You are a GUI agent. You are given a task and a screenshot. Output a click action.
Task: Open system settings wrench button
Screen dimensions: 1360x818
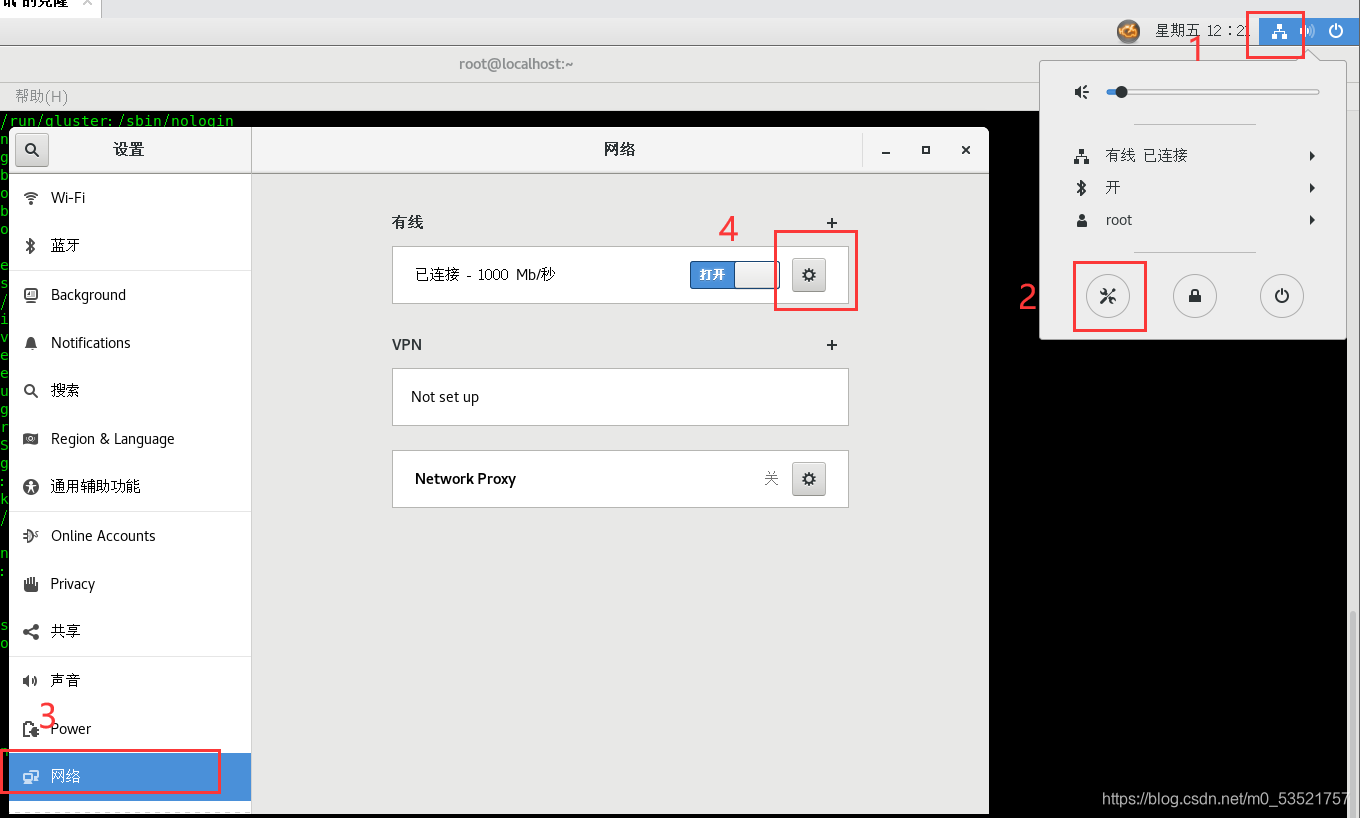point(1108,296)
